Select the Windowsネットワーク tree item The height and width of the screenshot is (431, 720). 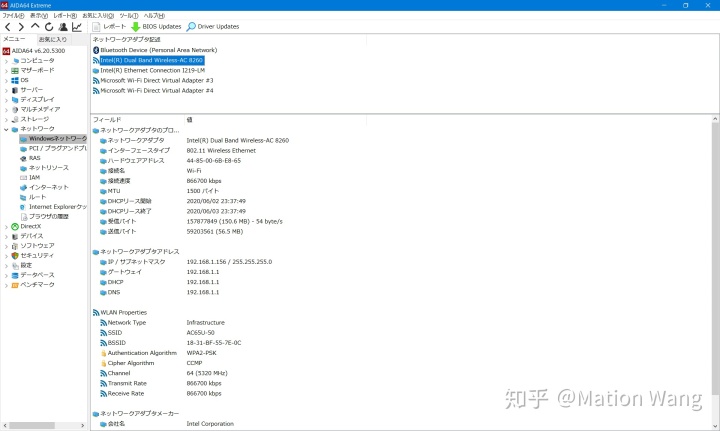tap(53, 139)
